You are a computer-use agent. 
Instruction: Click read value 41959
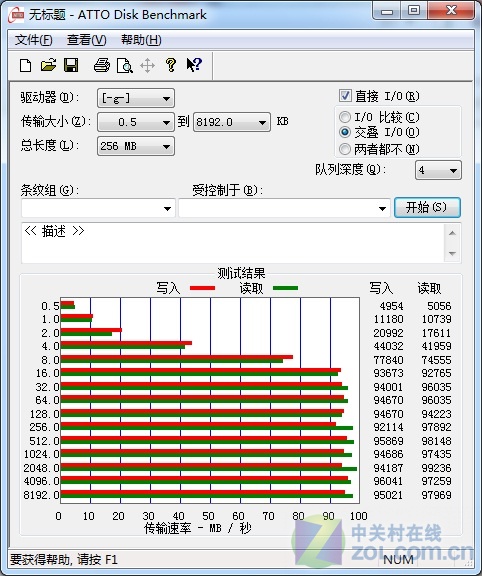click(436, 346)
